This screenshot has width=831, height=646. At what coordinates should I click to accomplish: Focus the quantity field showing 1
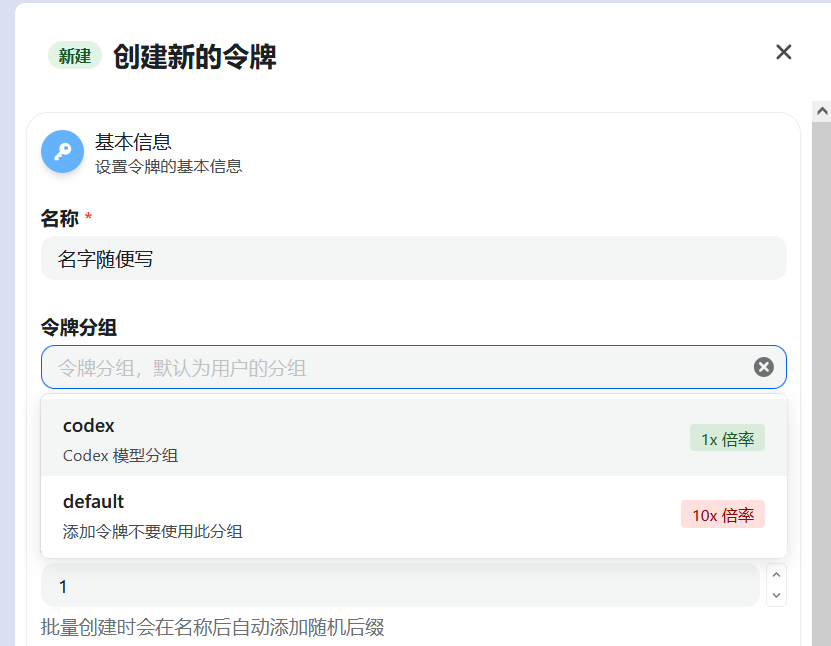[x=400, y=586]
